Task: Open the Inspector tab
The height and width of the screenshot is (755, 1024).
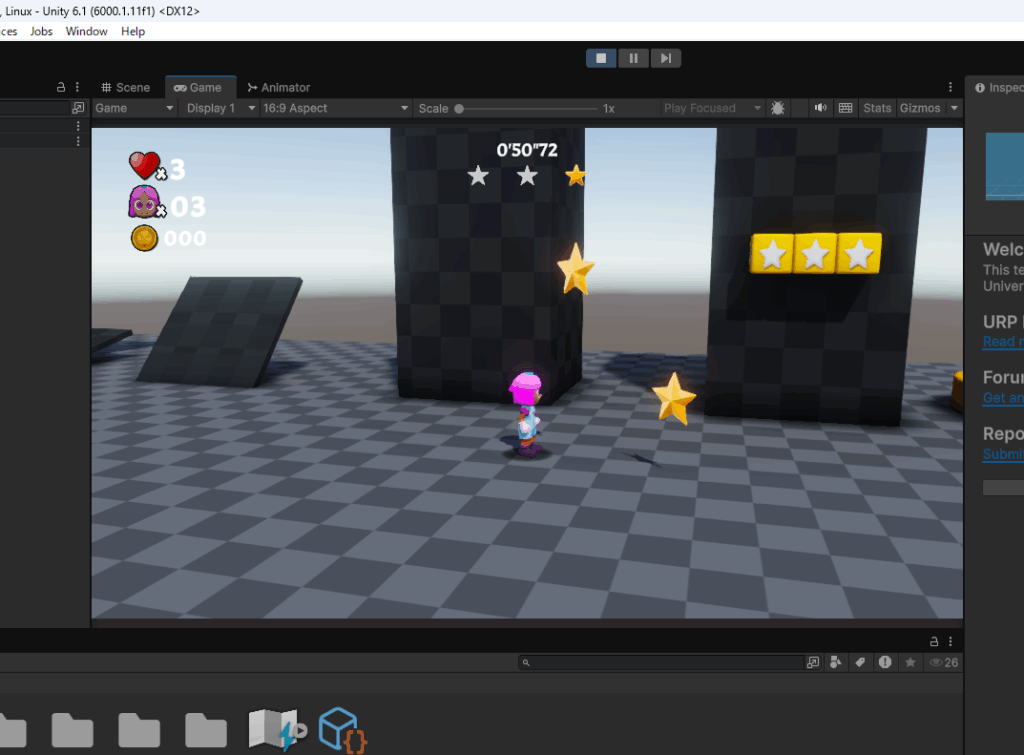Action: 999,88
